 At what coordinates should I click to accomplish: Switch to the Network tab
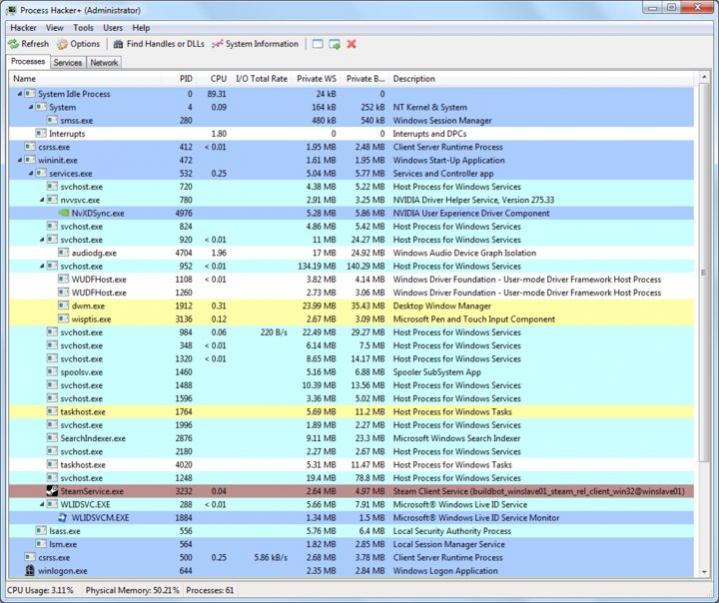104,62
